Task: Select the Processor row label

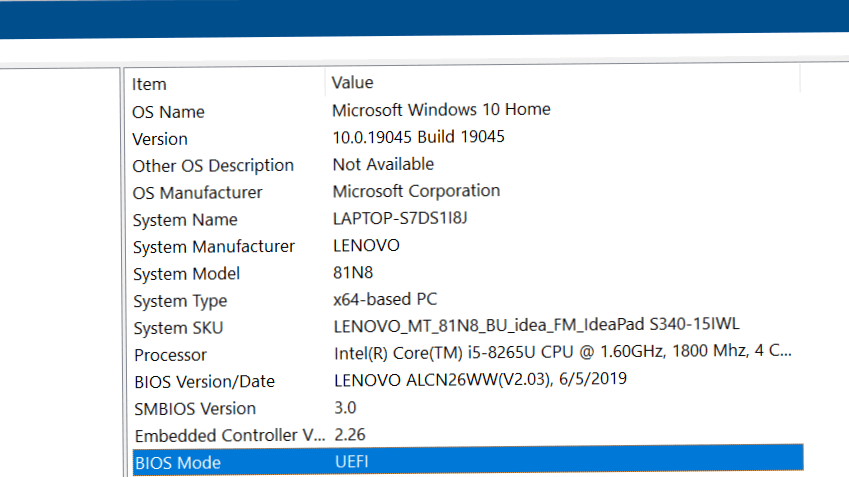Action: 171,355
